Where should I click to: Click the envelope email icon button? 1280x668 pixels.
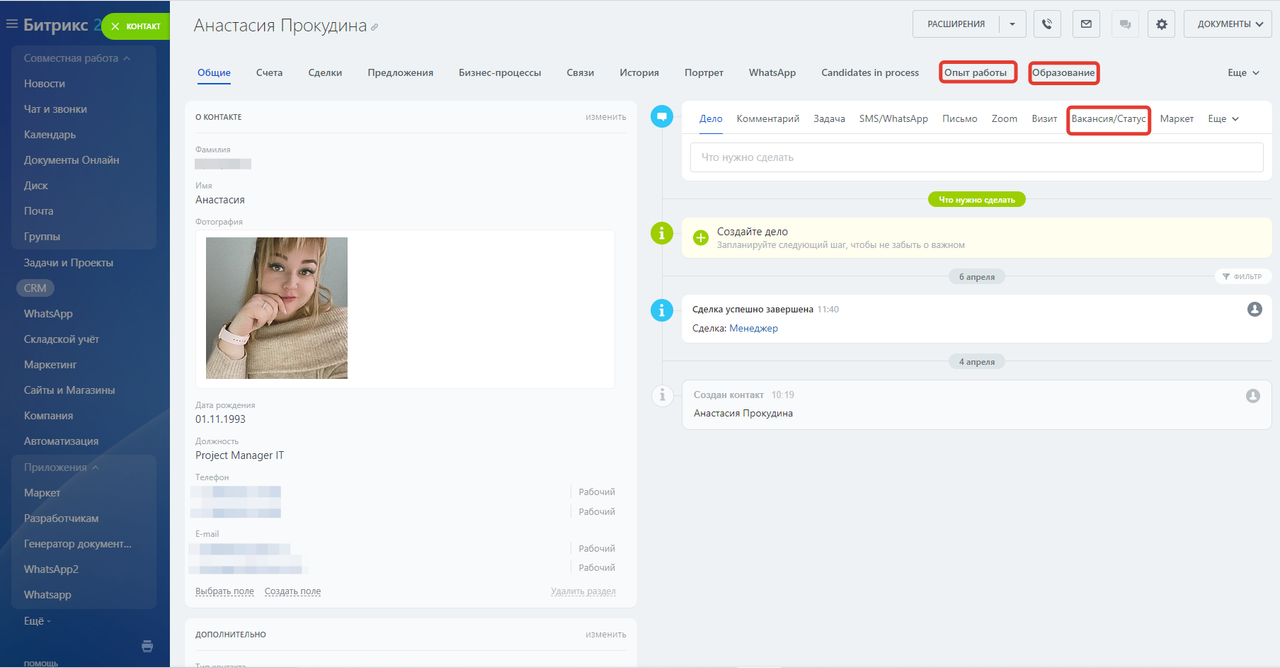(x=1086, y=24)
